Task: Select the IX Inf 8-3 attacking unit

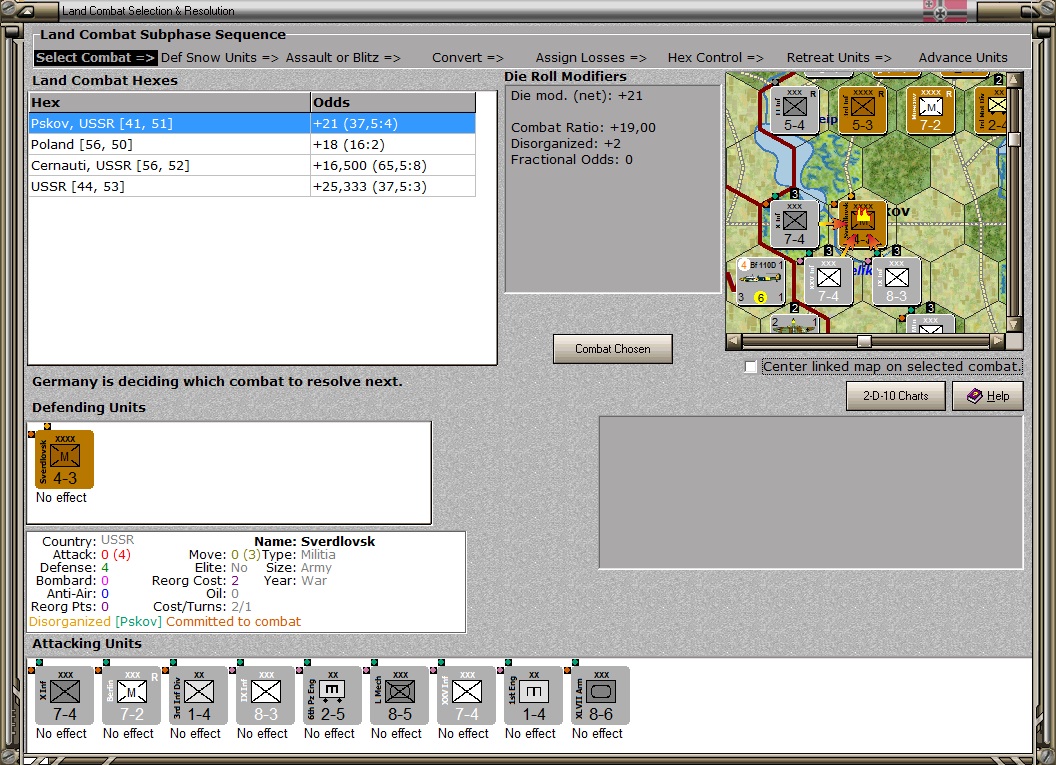Action: coord(265,696)
